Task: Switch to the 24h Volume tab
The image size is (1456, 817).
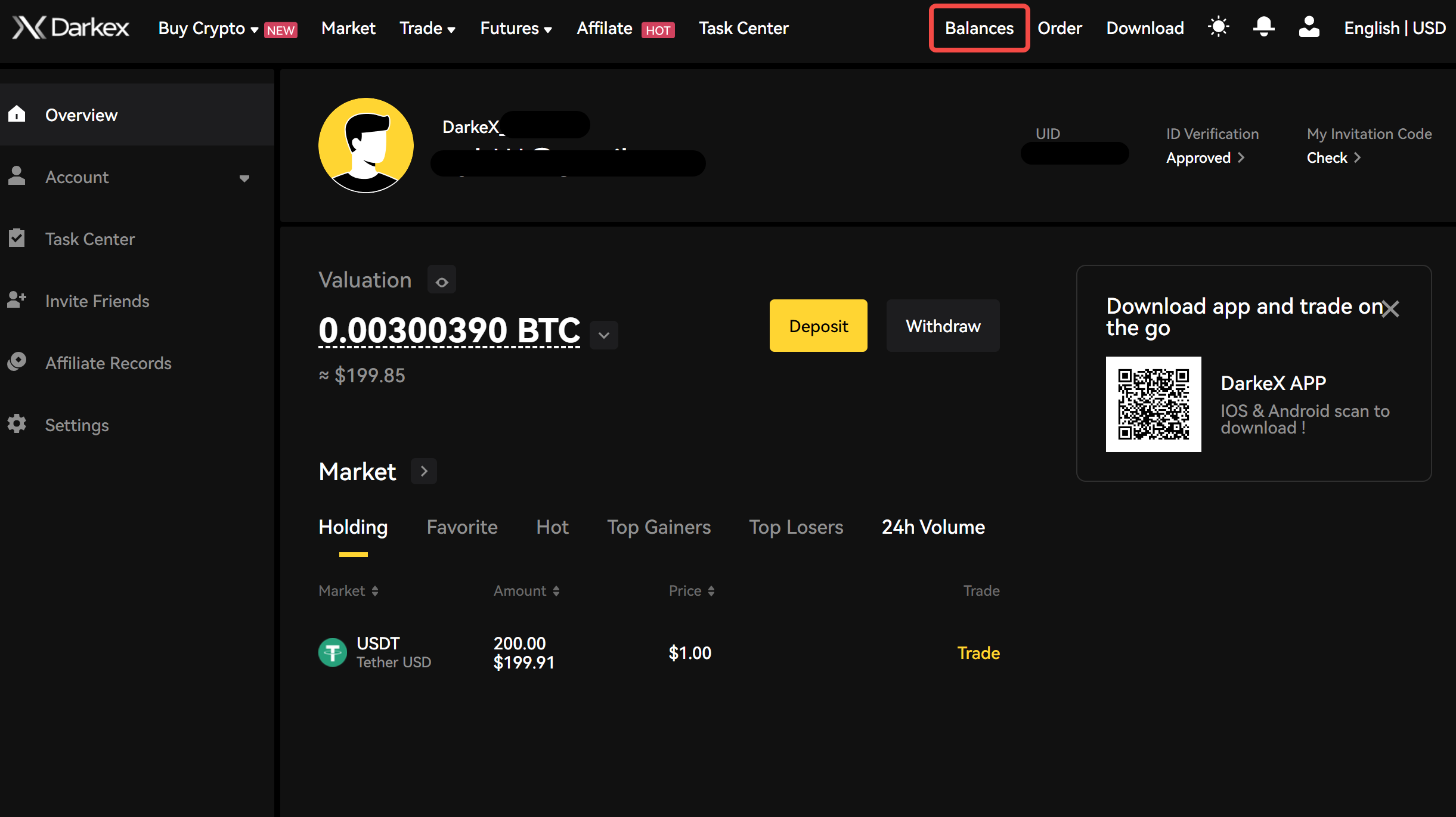Action: pos(933,527)
